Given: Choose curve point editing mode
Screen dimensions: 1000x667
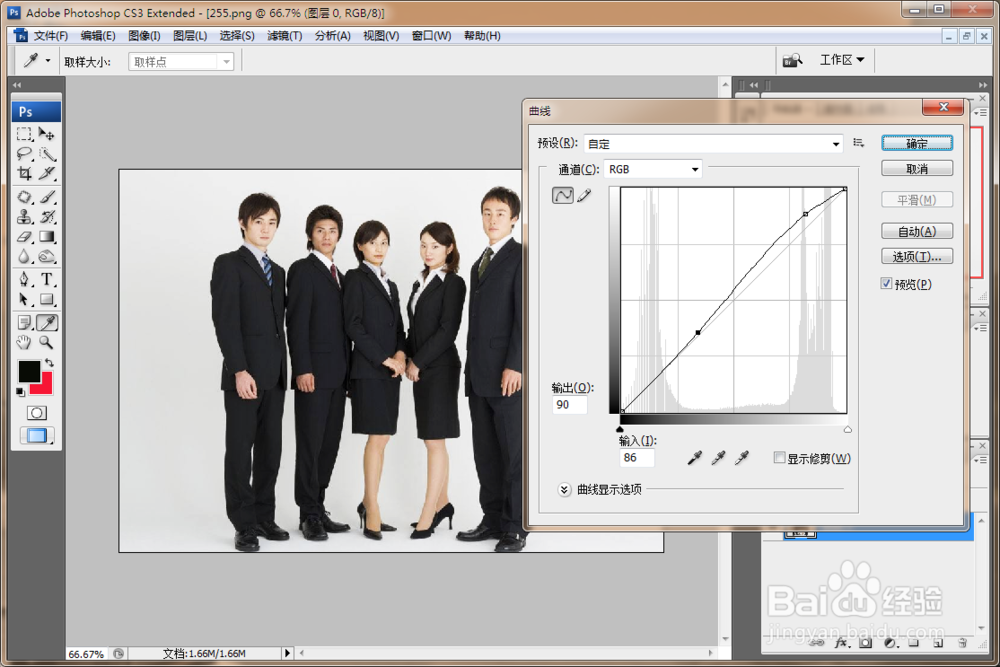Looking at the screenshot, I should pos(562,195).
